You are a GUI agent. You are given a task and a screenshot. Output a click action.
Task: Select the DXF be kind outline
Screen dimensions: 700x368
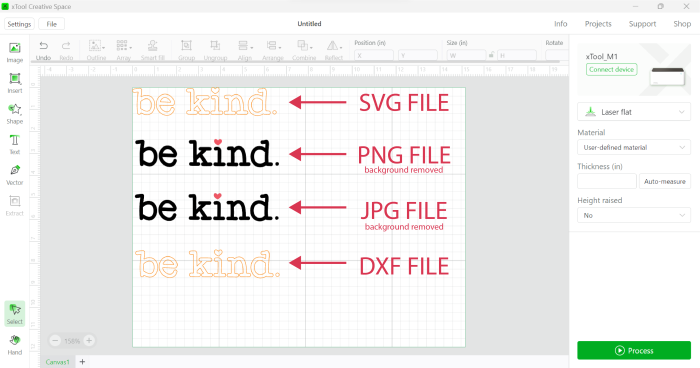(x=208, y=264)
